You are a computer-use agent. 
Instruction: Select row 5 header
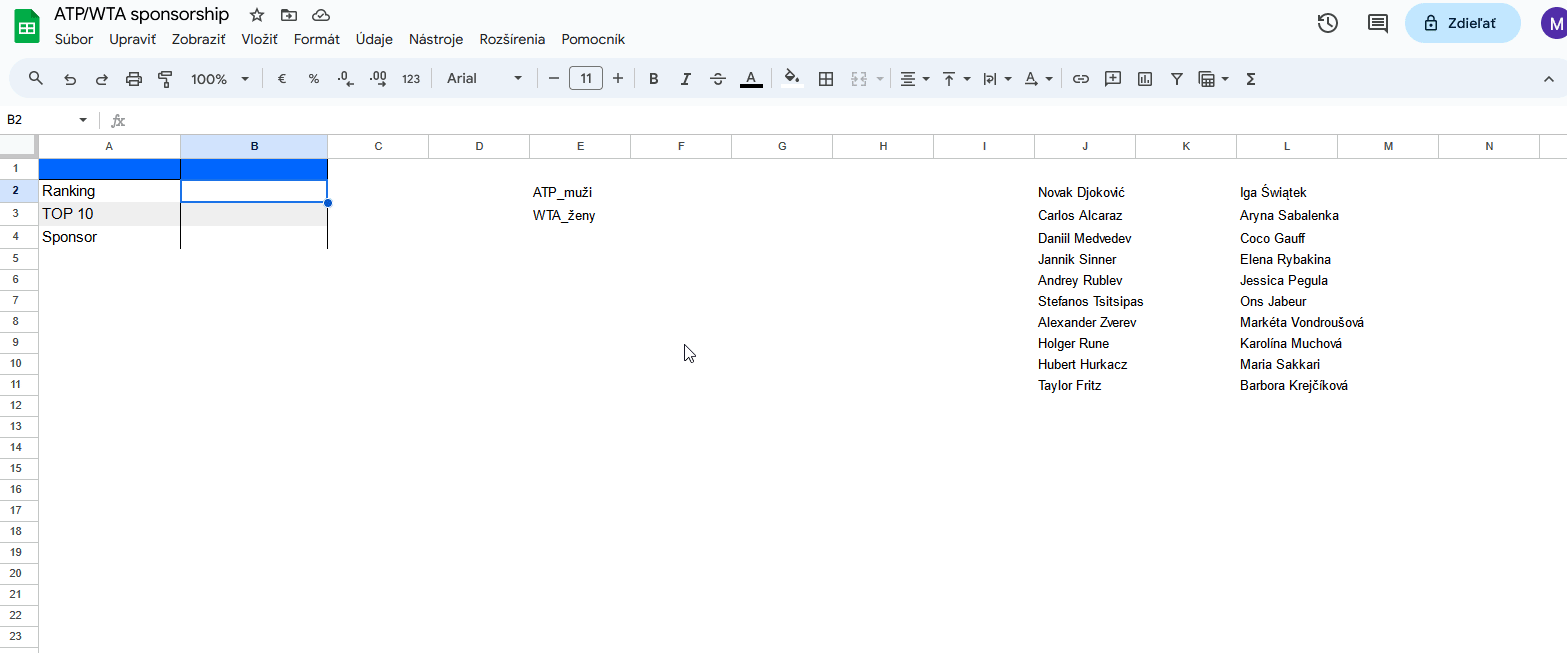15,259
